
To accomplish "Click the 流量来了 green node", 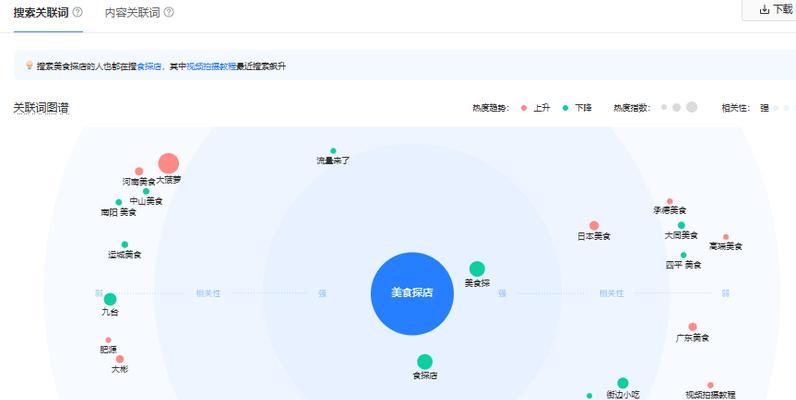I will click(x=333, y=151).
